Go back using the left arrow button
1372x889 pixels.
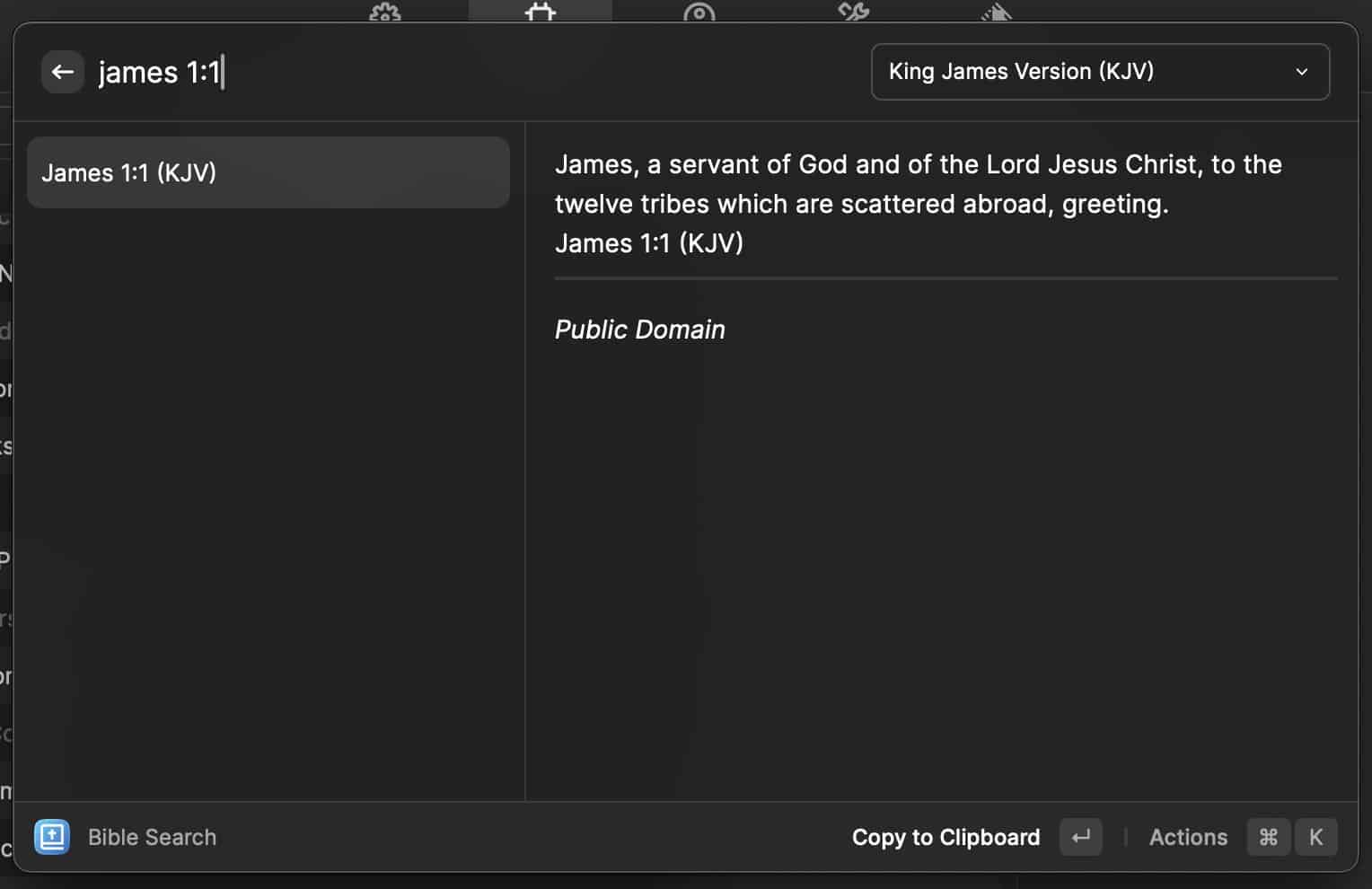pyautogui.click(x=63, y=72)
